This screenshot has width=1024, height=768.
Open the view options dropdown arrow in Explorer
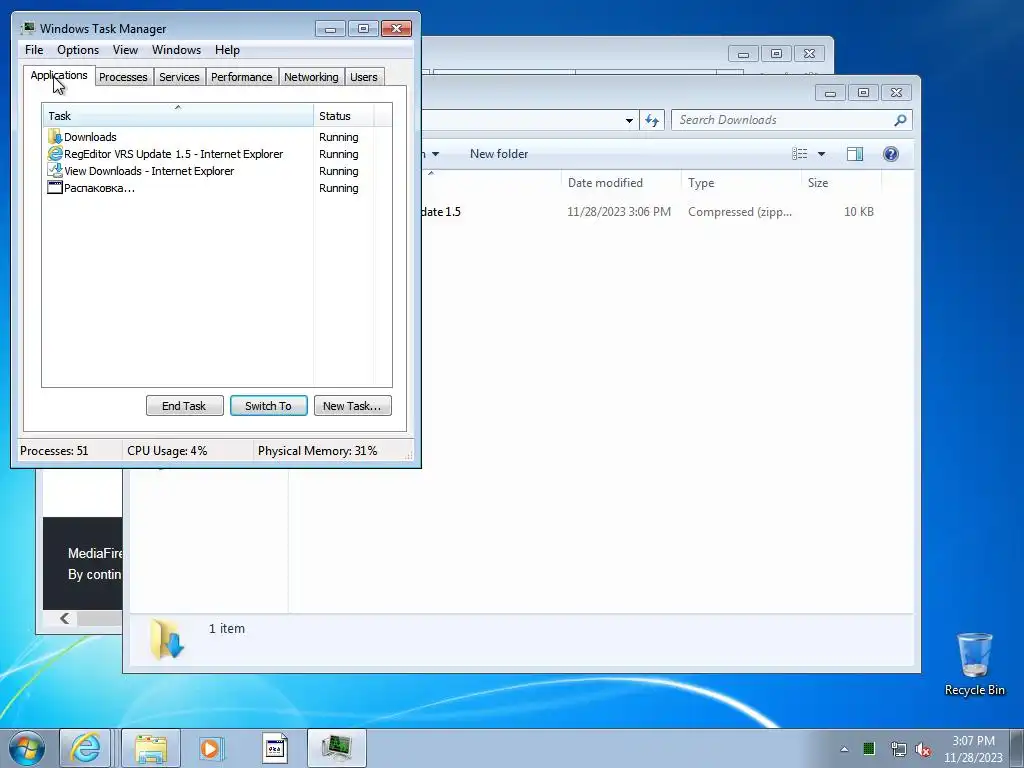click(822, 154)
